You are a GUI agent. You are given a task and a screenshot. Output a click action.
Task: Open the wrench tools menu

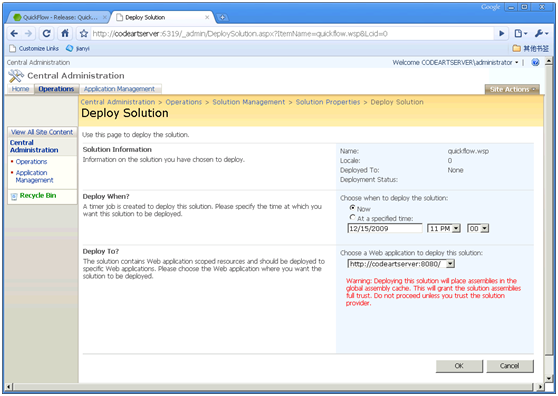(x=542, y=33)
